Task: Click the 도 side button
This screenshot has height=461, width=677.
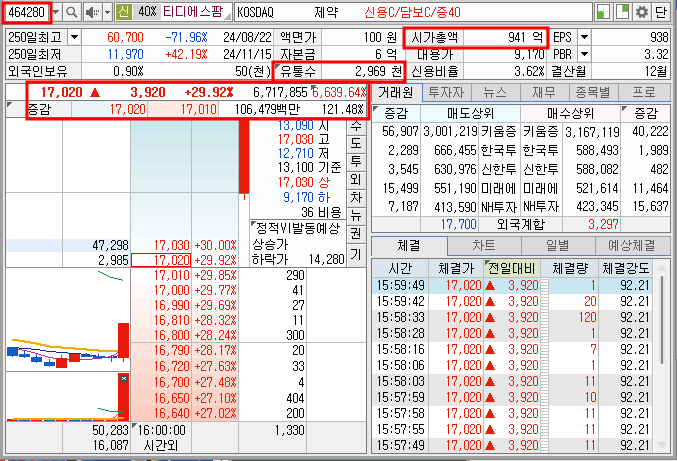Action: tap(356, 143)
